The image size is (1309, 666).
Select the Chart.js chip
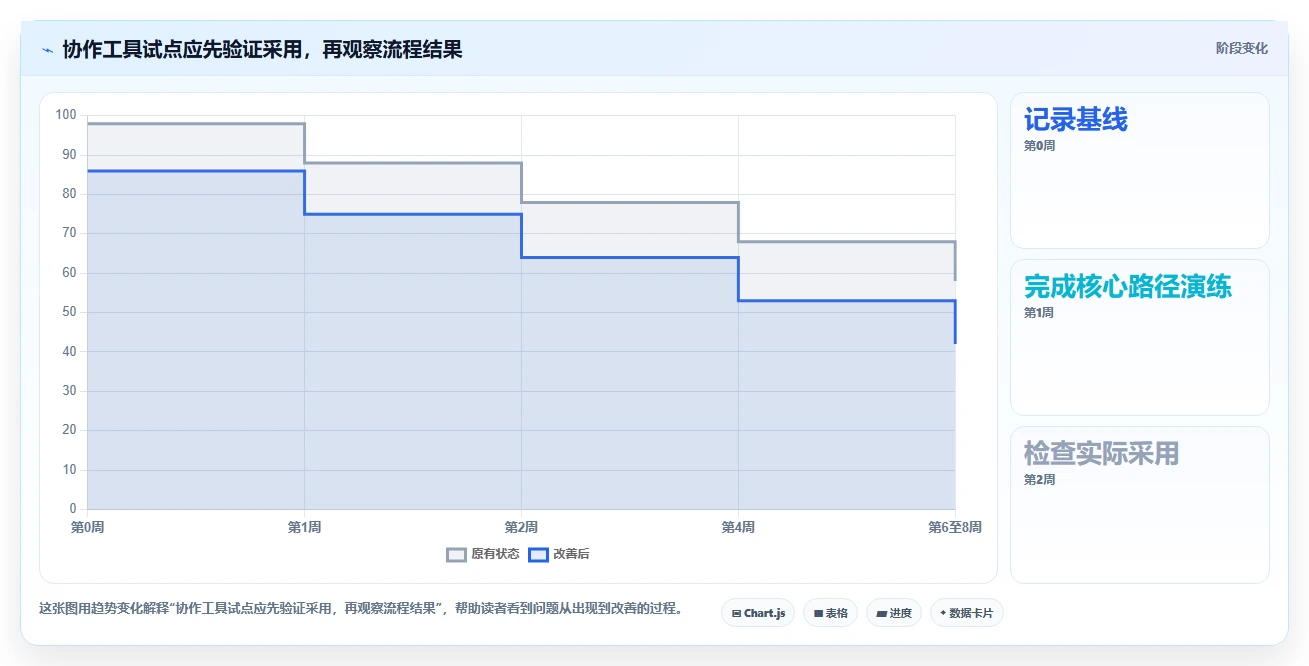(758, 613)
